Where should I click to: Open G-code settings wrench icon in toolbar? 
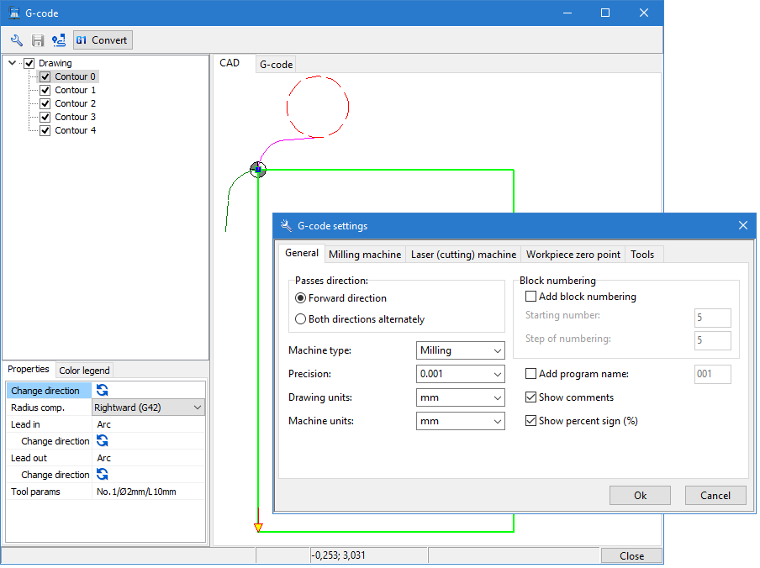(x=16, y=40)
